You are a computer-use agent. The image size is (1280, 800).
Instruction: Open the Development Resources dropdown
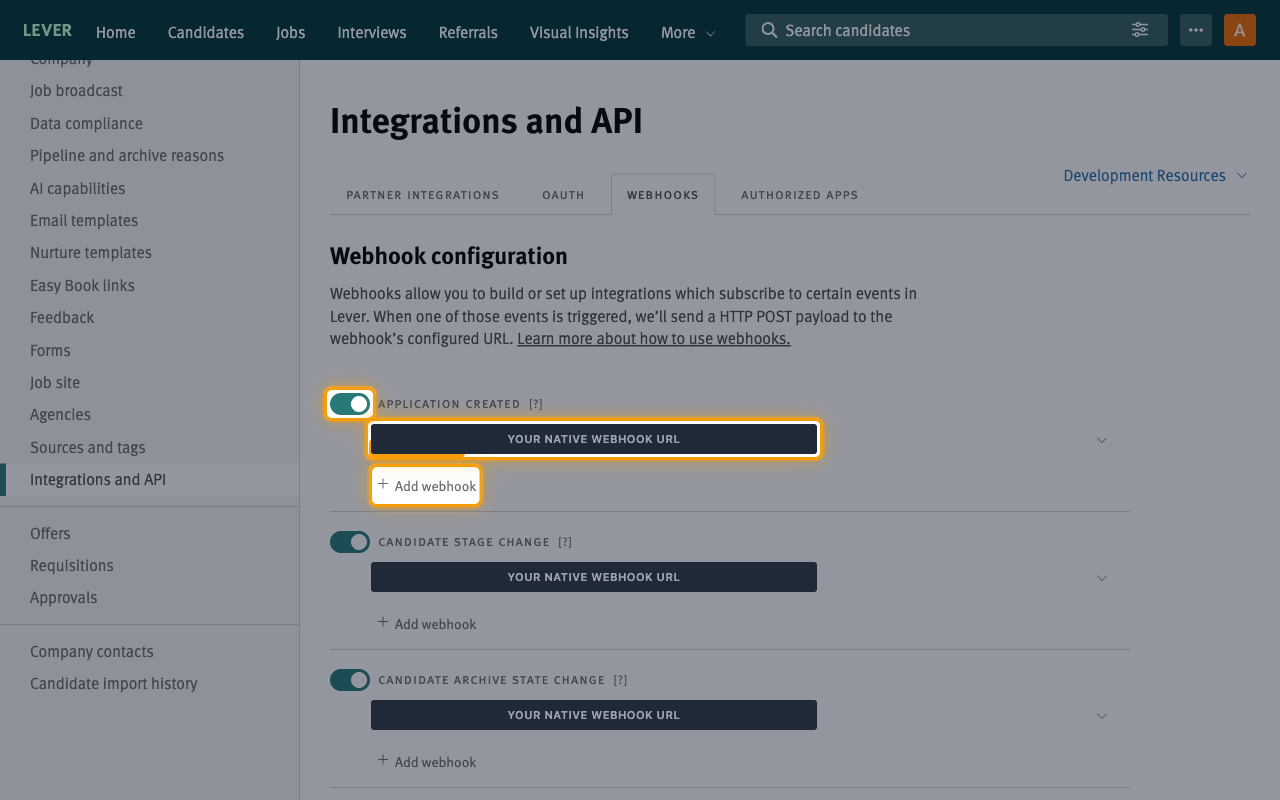tap(1155, 176)
